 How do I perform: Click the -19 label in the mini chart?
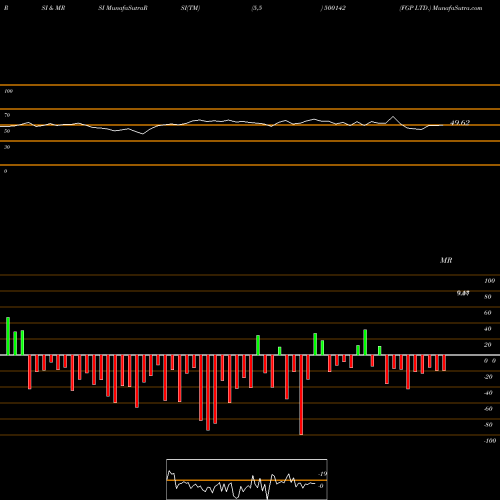[323, 474]
